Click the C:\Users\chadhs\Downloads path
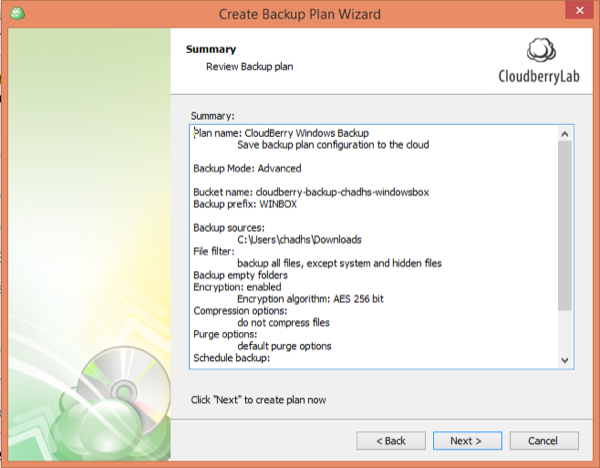 coord(299,240)
